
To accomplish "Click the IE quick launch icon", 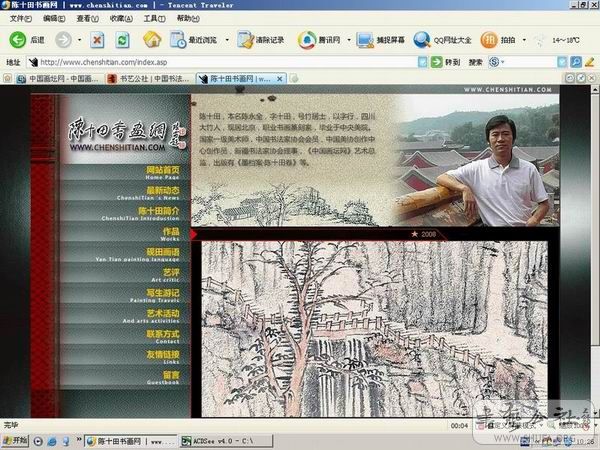I will 52,441.
